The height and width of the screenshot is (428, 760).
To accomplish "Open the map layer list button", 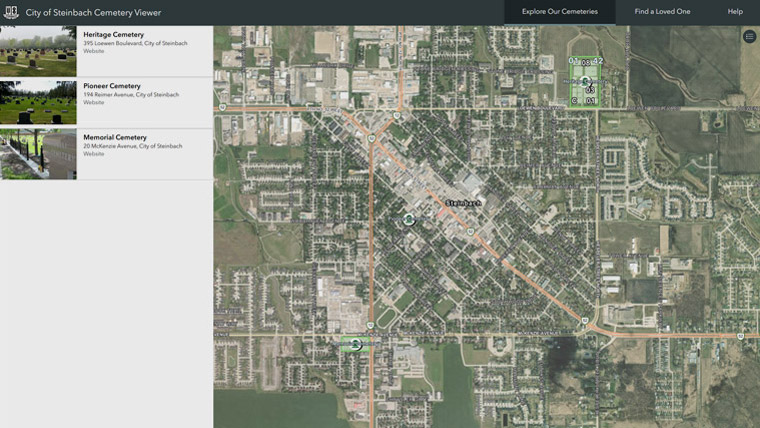I will 749,37.
